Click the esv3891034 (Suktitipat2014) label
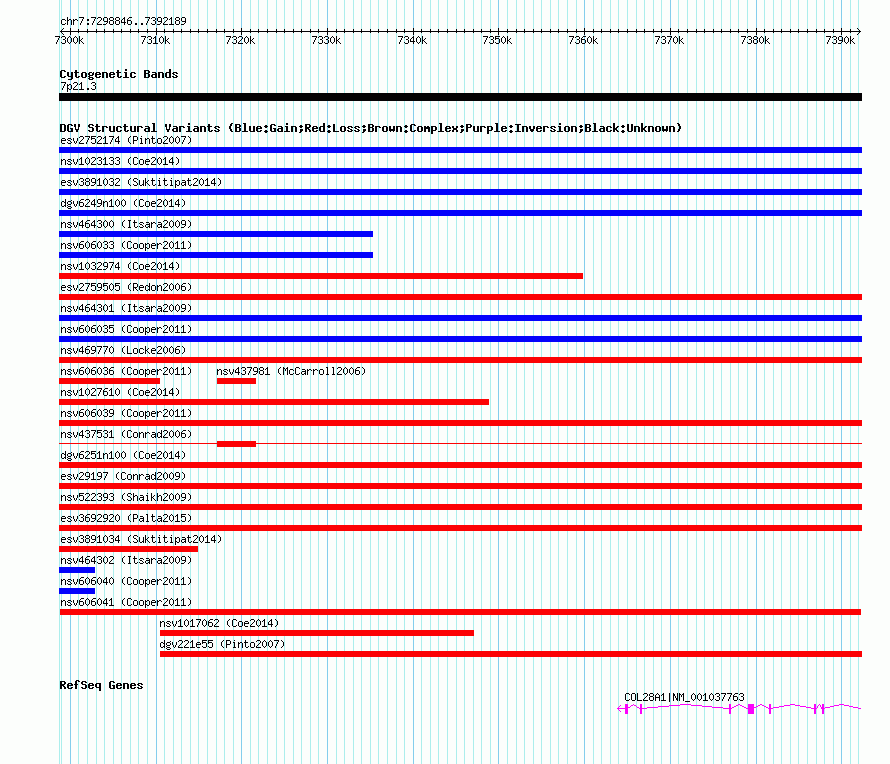Viewport: 890px width, 764px height. [x=141, y=539]
